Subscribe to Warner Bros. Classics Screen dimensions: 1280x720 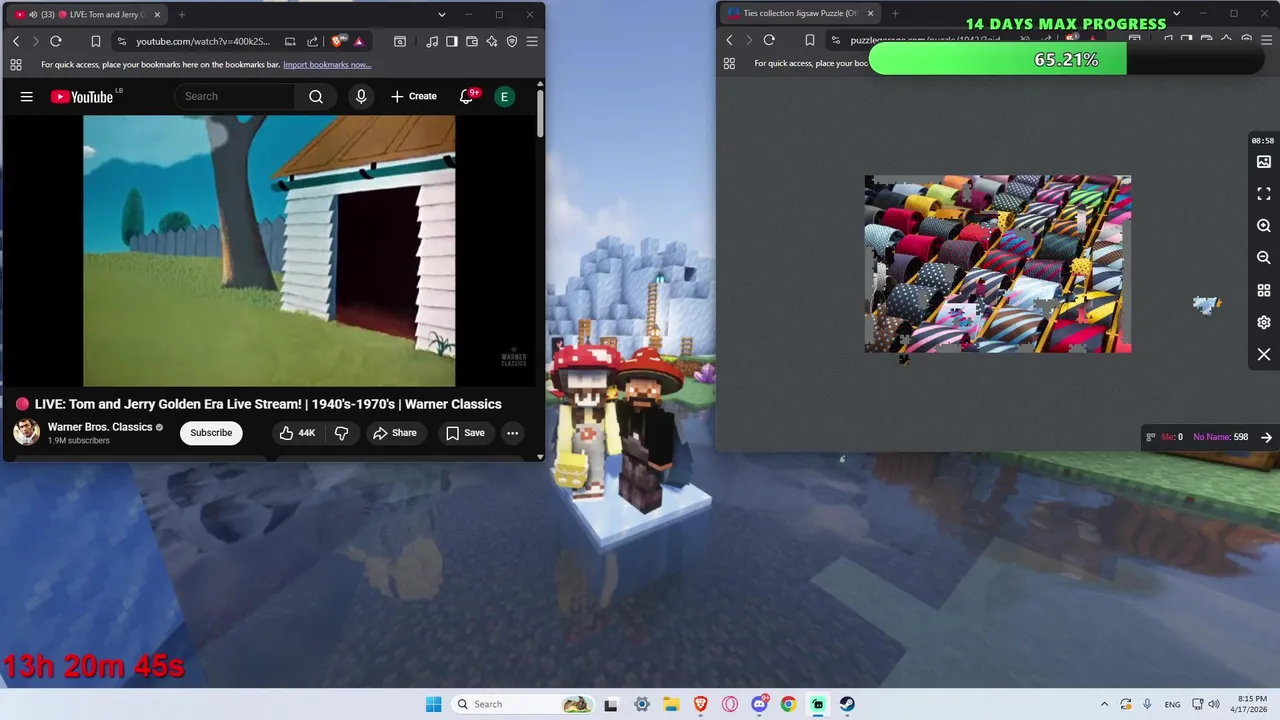(211, 433)
